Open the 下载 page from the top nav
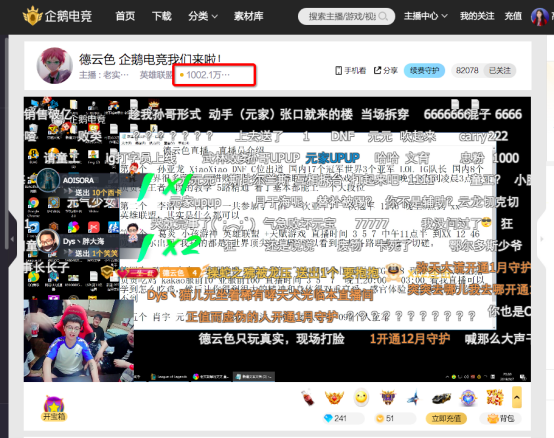 162,16
